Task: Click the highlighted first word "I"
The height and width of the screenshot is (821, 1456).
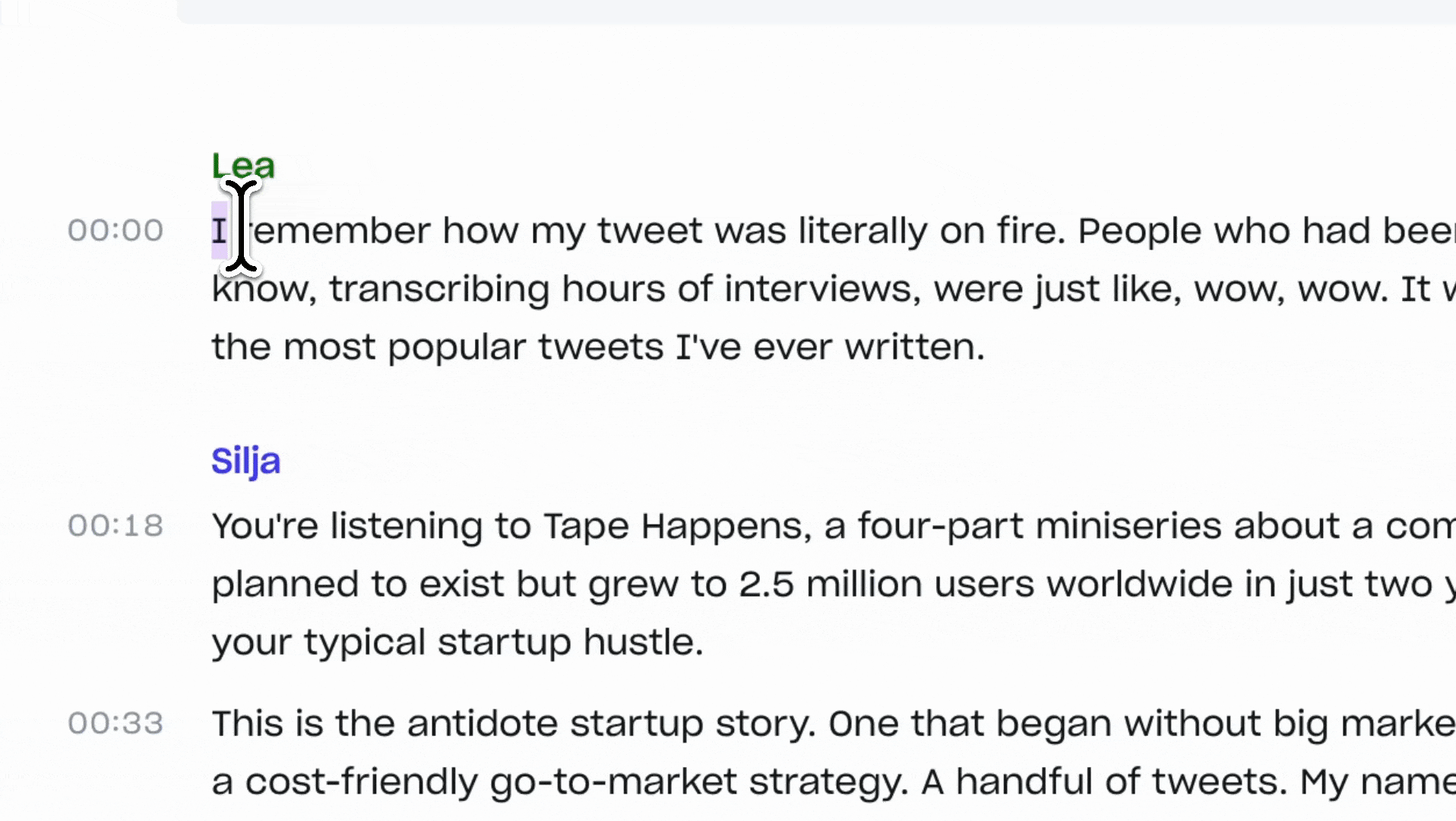Action: (x=219, y=231)
